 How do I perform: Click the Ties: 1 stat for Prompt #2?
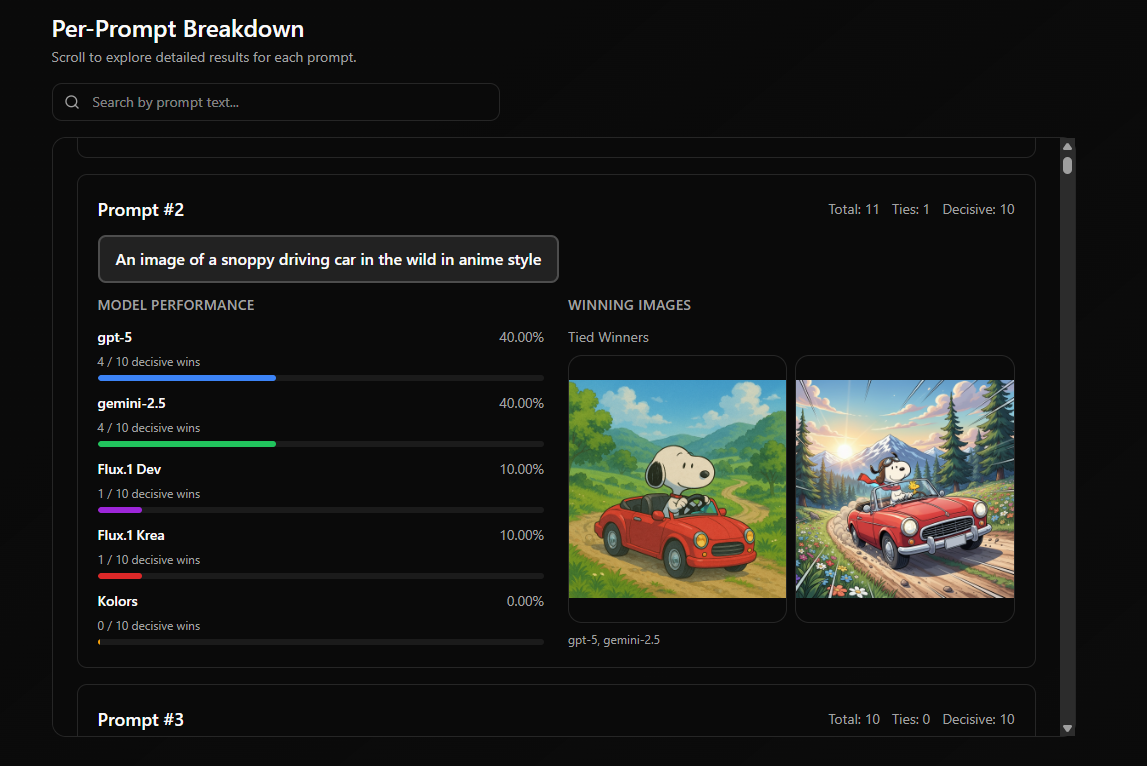tap(910, 209)
